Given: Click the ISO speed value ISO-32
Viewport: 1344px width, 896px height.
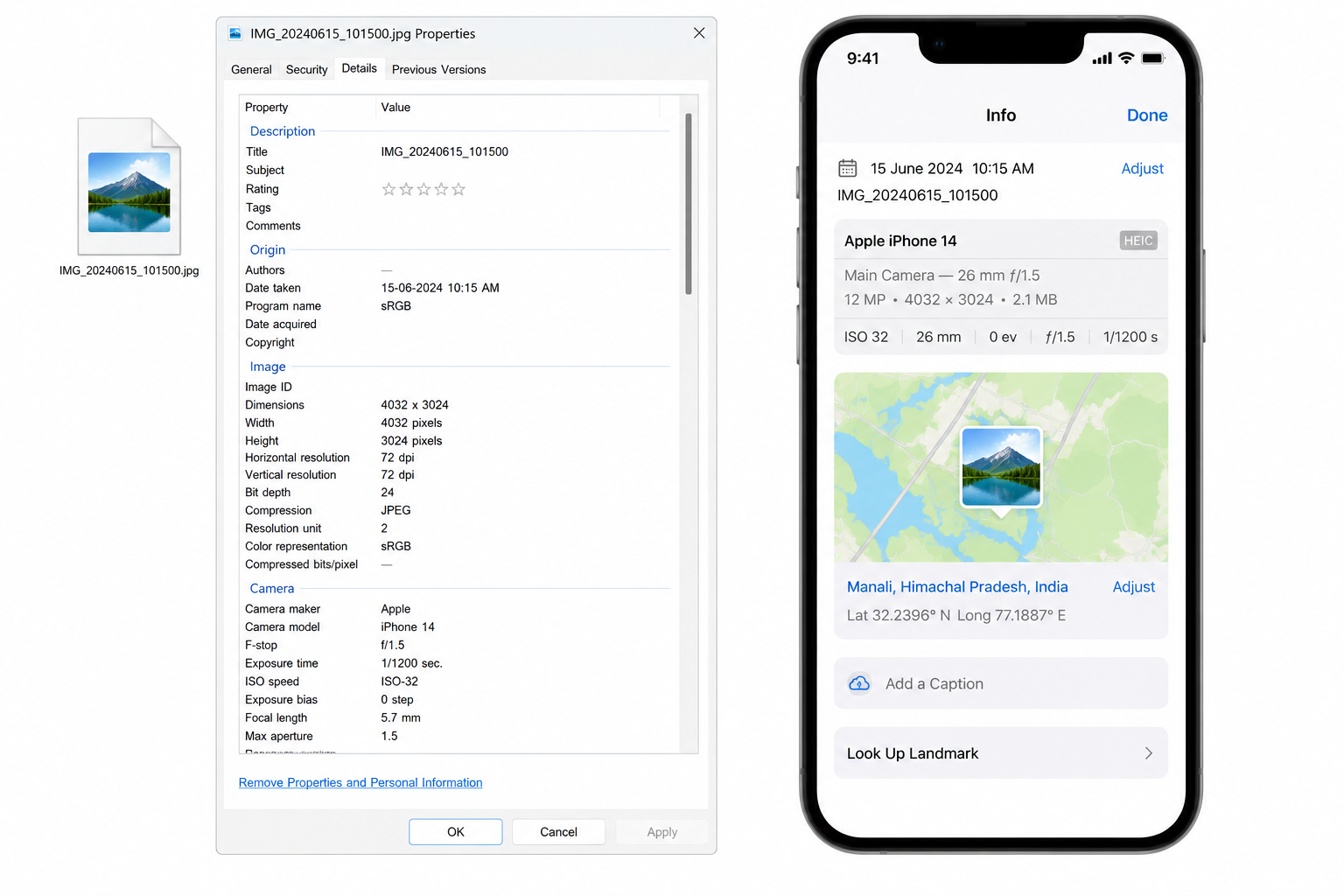Looking at the screenshot, I should pyautogui.click(x=400, y=682).
